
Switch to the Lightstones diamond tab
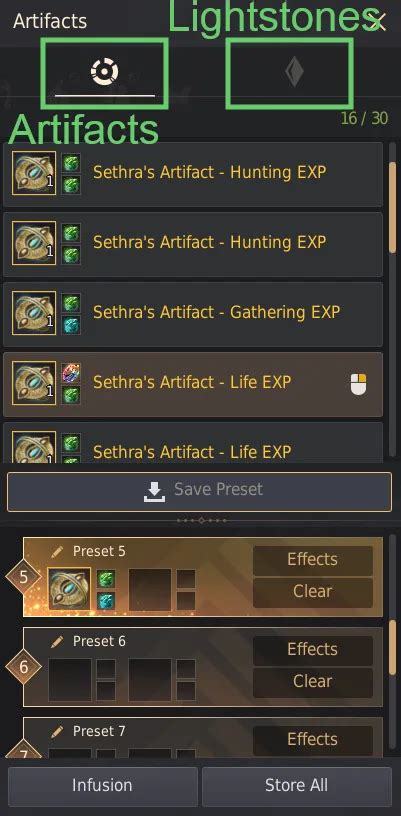coord(294,72)
